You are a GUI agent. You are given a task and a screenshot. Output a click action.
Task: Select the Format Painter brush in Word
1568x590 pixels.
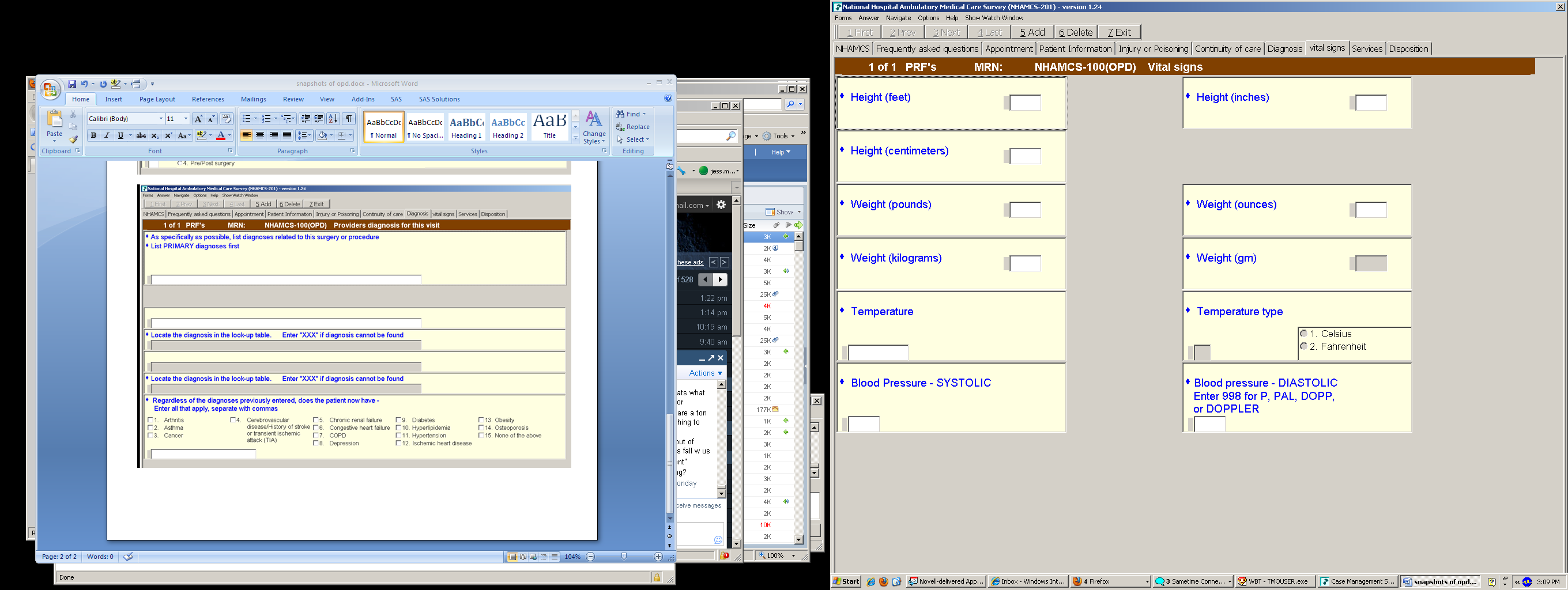[74, 139]
